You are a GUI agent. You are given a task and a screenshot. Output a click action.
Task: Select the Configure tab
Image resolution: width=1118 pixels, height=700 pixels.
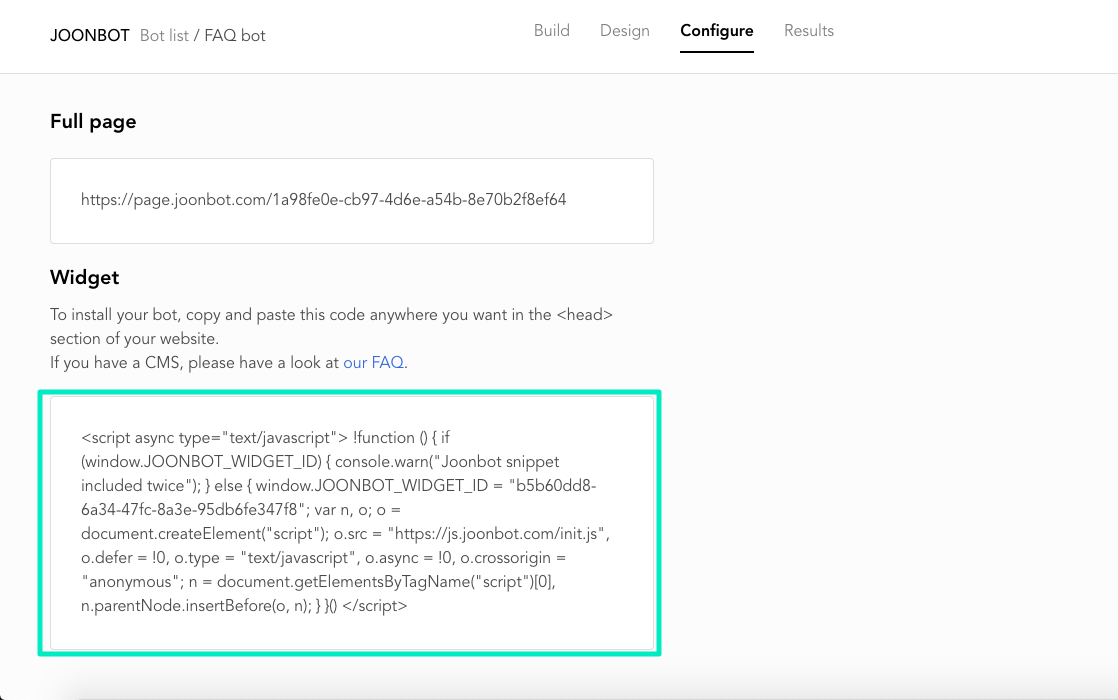pos(717,31)
